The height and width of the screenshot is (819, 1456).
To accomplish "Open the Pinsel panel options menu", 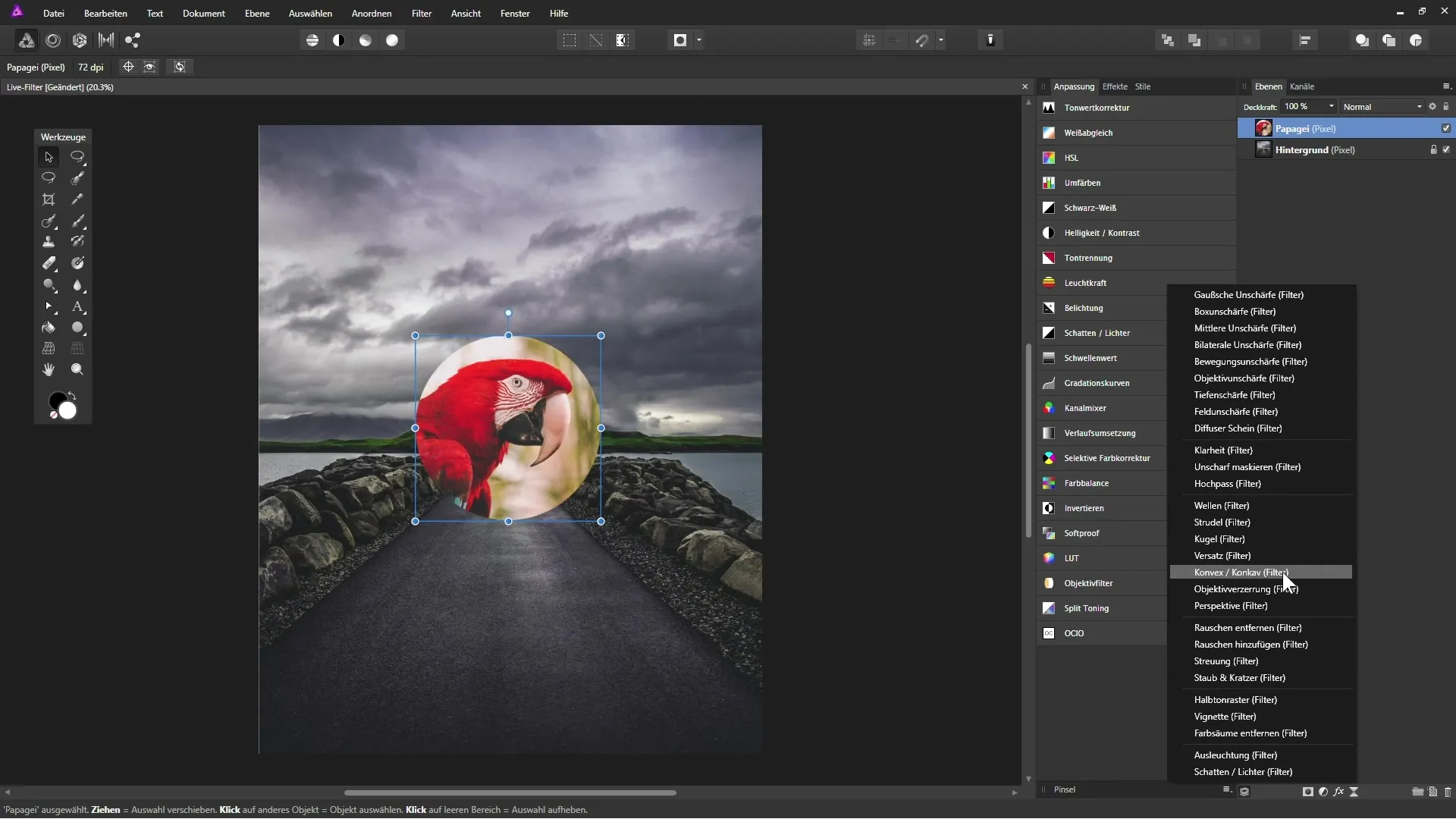I will point(1227,789).
